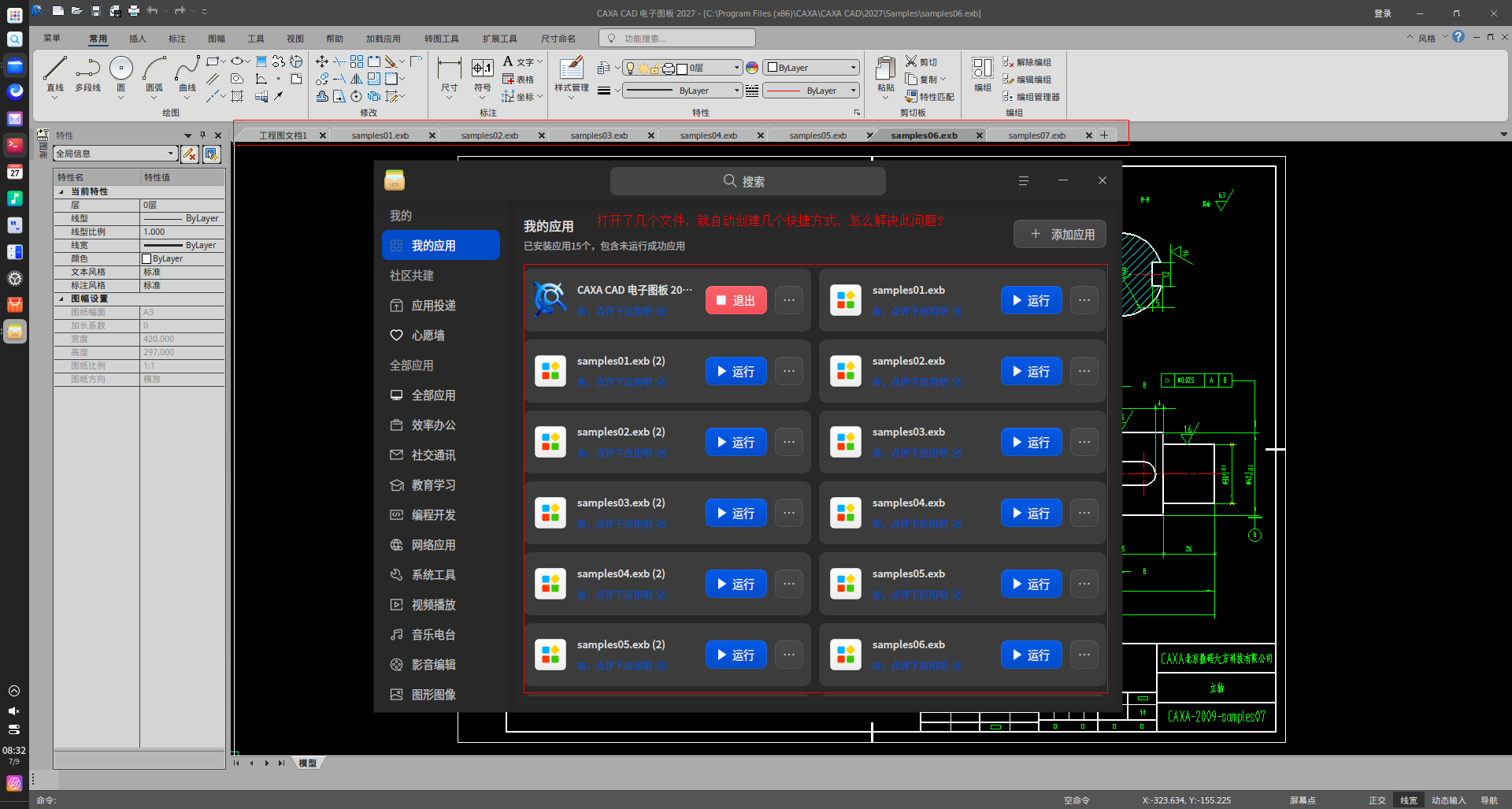Toggle pin on the 特性 properties panel
The width and height of the screenshot is (1512, 809).
point(203,135)
